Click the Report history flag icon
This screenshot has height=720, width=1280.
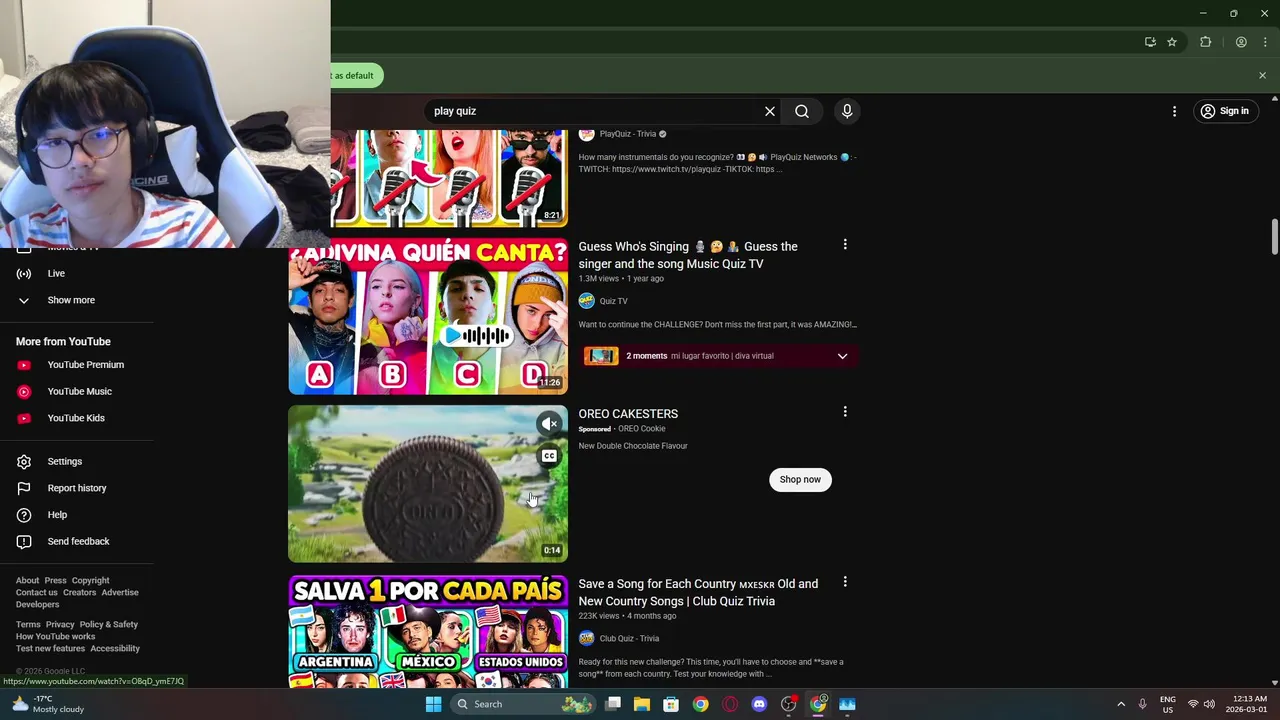tap(24, 488)
